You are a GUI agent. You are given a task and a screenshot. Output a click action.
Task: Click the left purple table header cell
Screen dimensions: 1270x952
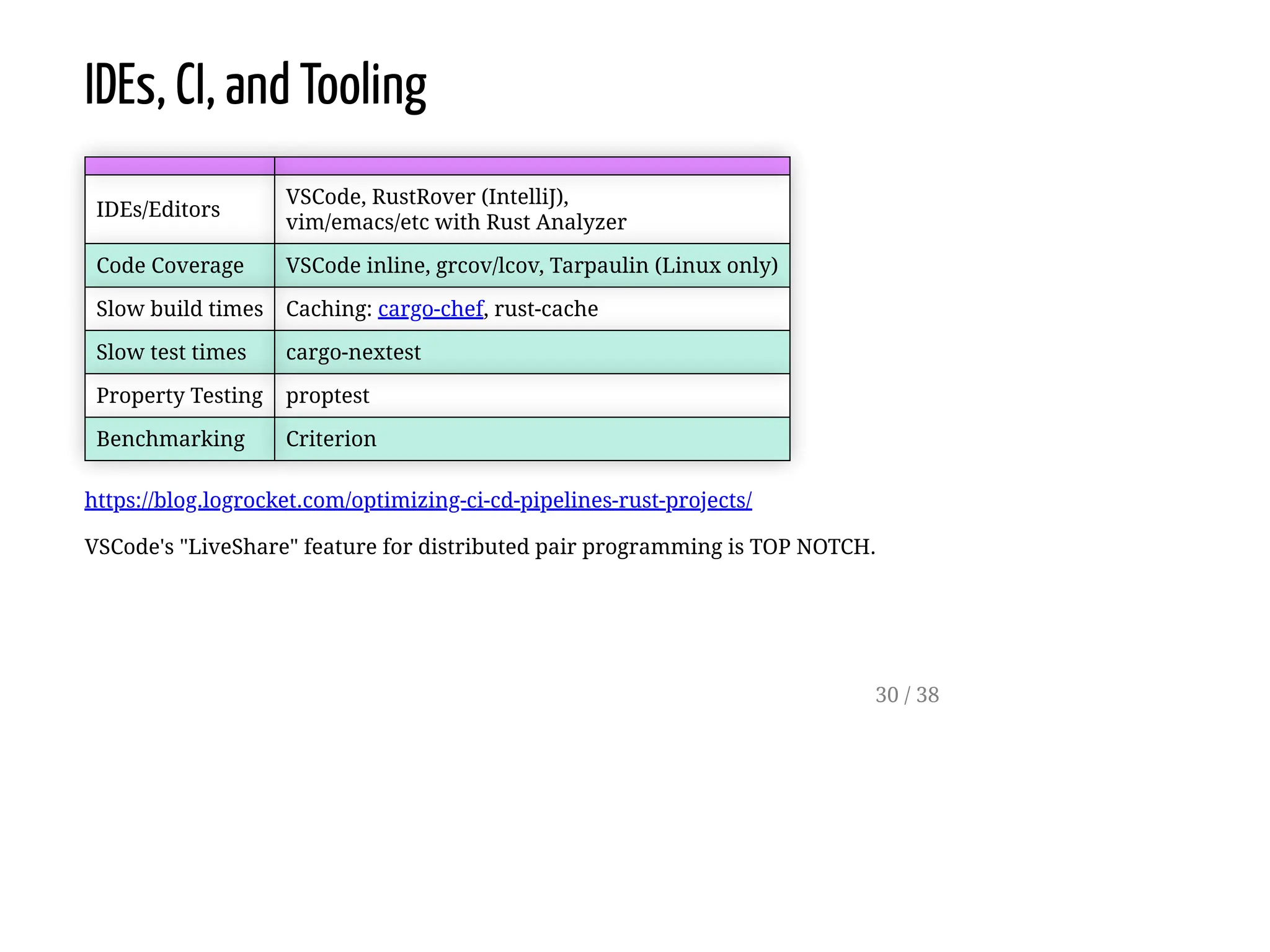tap(179, 166)
